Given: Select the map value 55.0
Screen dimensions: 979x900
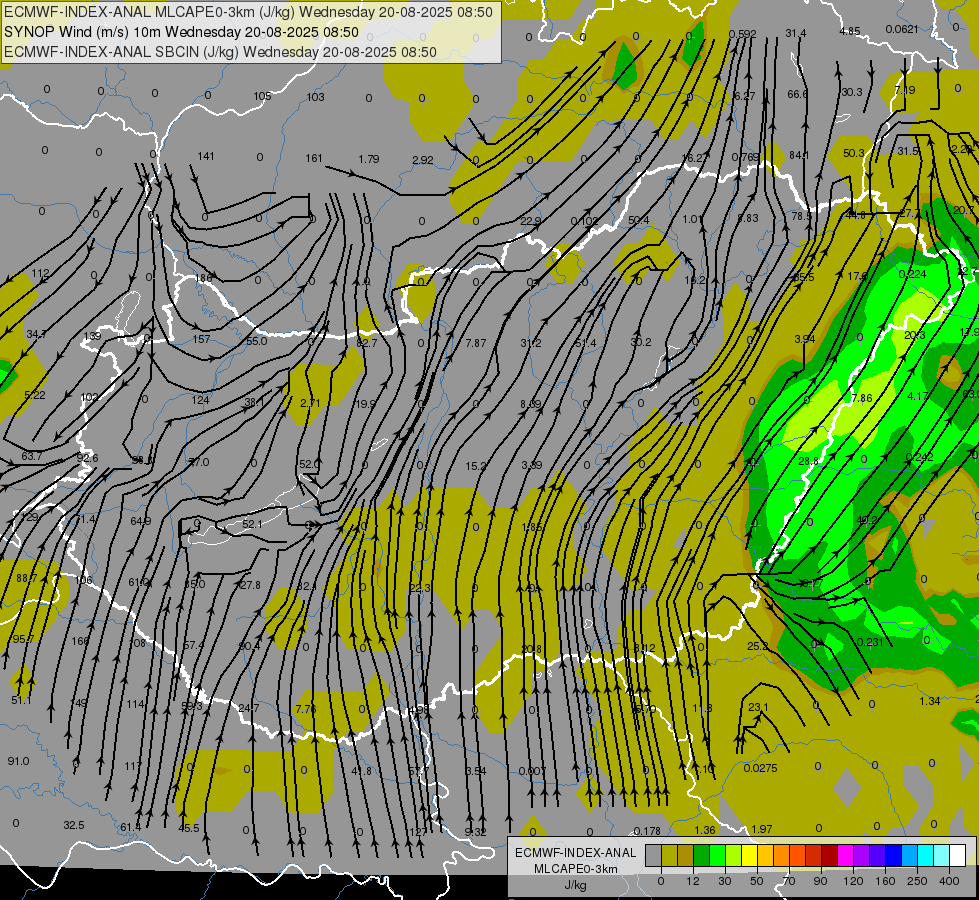Looking at the screenshot, I should pos(257,341).
